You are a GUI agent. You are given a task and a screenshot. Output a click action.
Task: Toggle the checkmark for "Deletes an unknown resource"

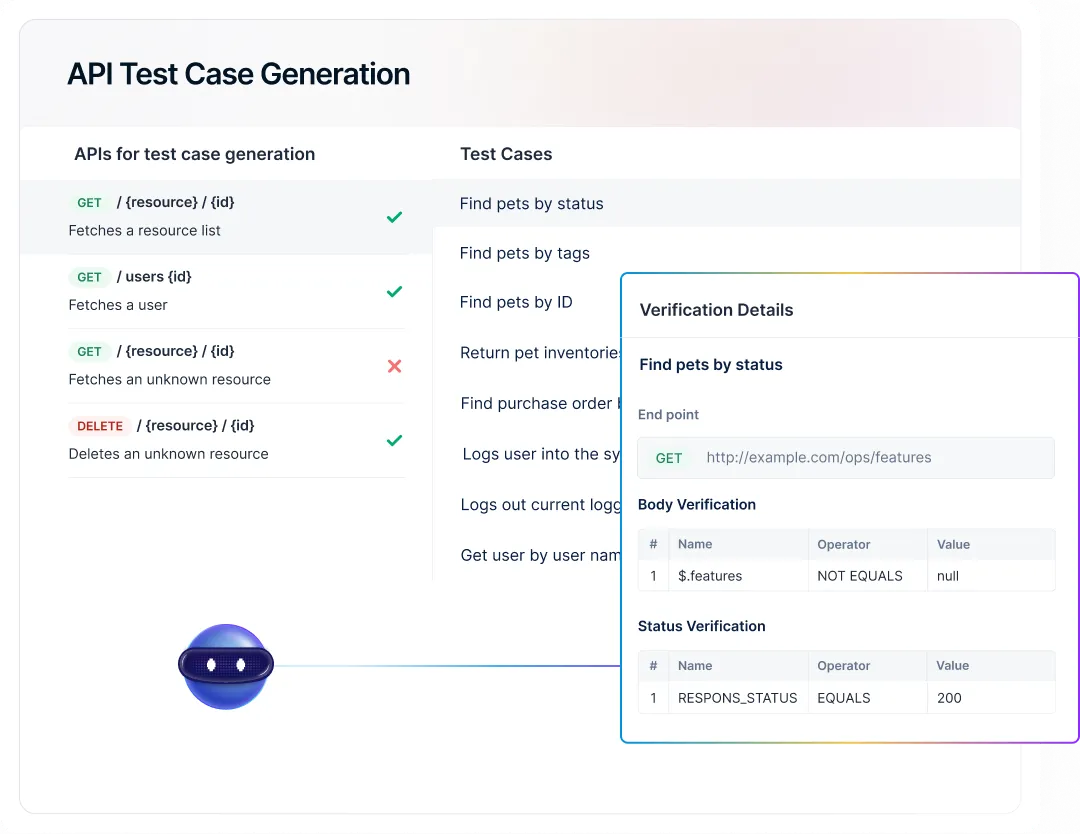pos(394,440)
